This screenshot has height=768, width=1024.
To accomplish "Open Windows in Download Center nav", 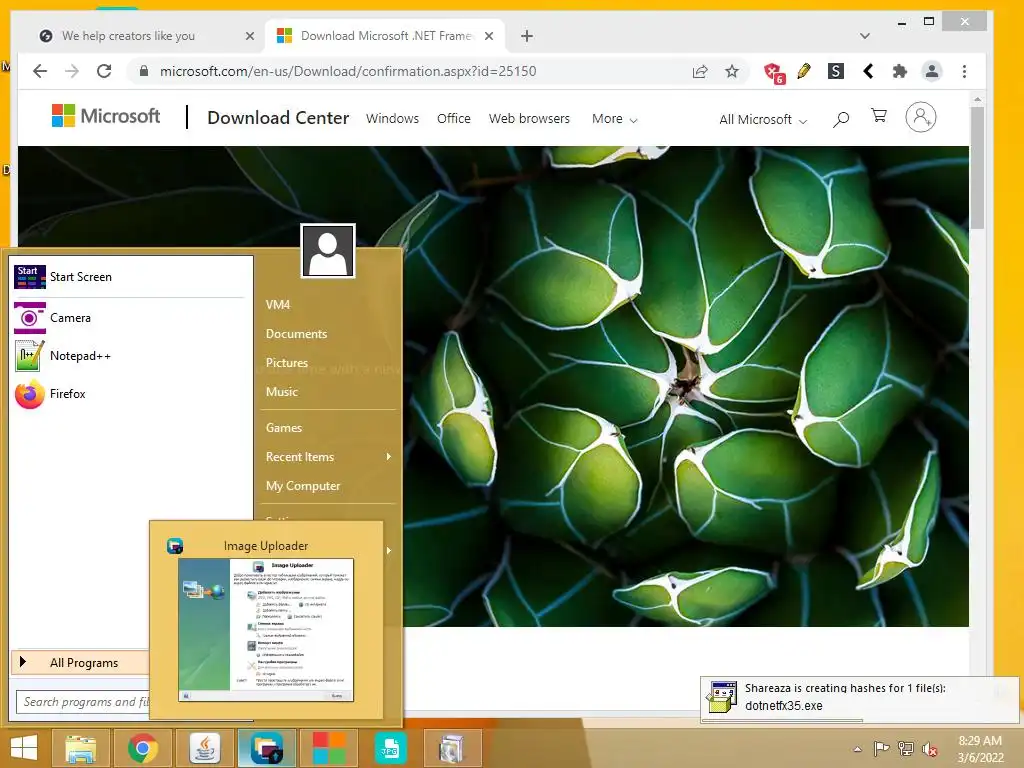I will [392, 119].
